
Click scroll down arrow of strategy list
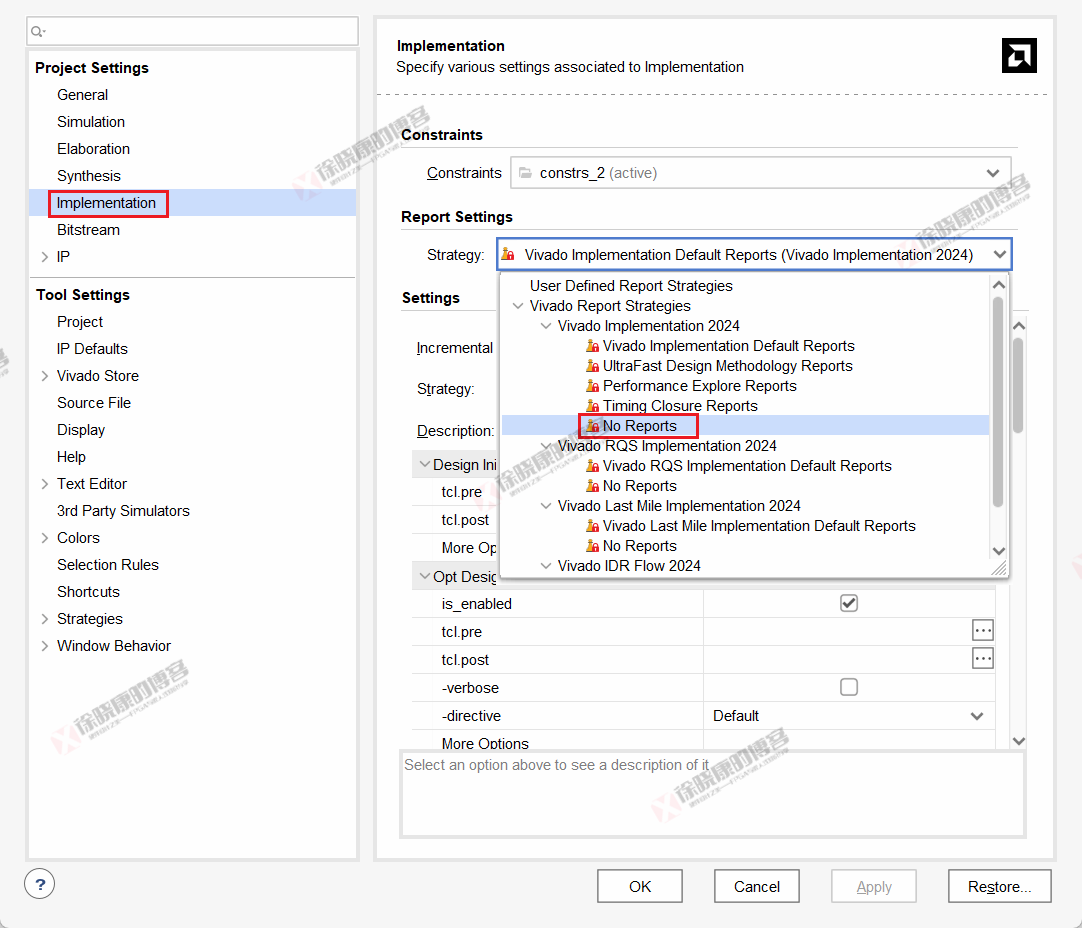click(x=998, y=551)
